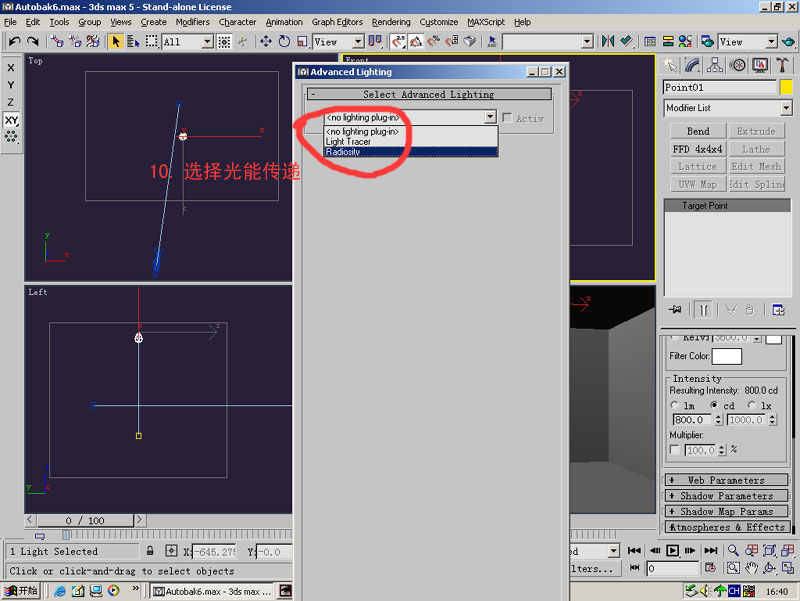Click the Point01 object color swatch
The image size is (800, 601).
(x=786, y=87)
